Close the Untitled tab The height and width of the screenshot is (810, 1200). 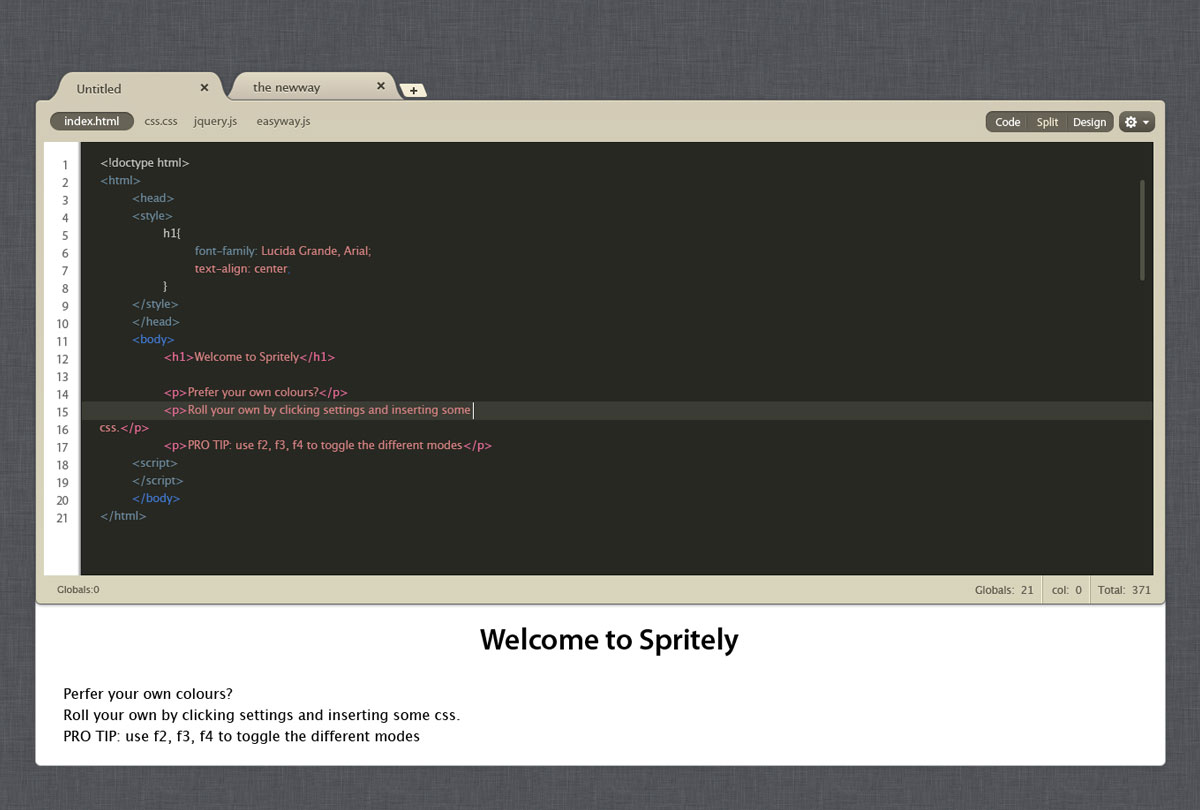tap(204, 87)
